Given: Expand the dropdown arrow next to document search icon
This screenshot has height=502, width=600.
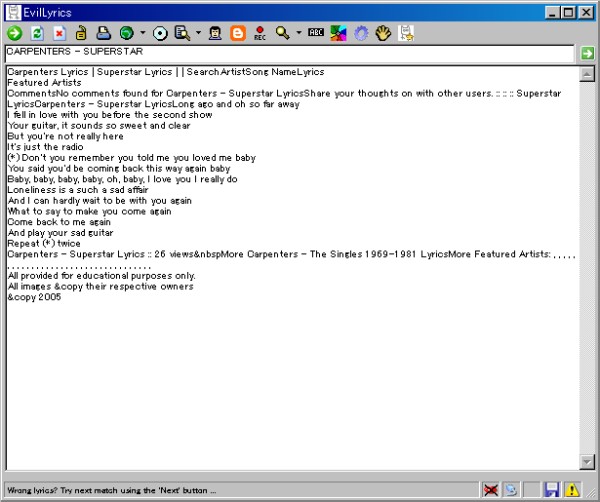Looking at the screenshot, I should tap(199, 33).
